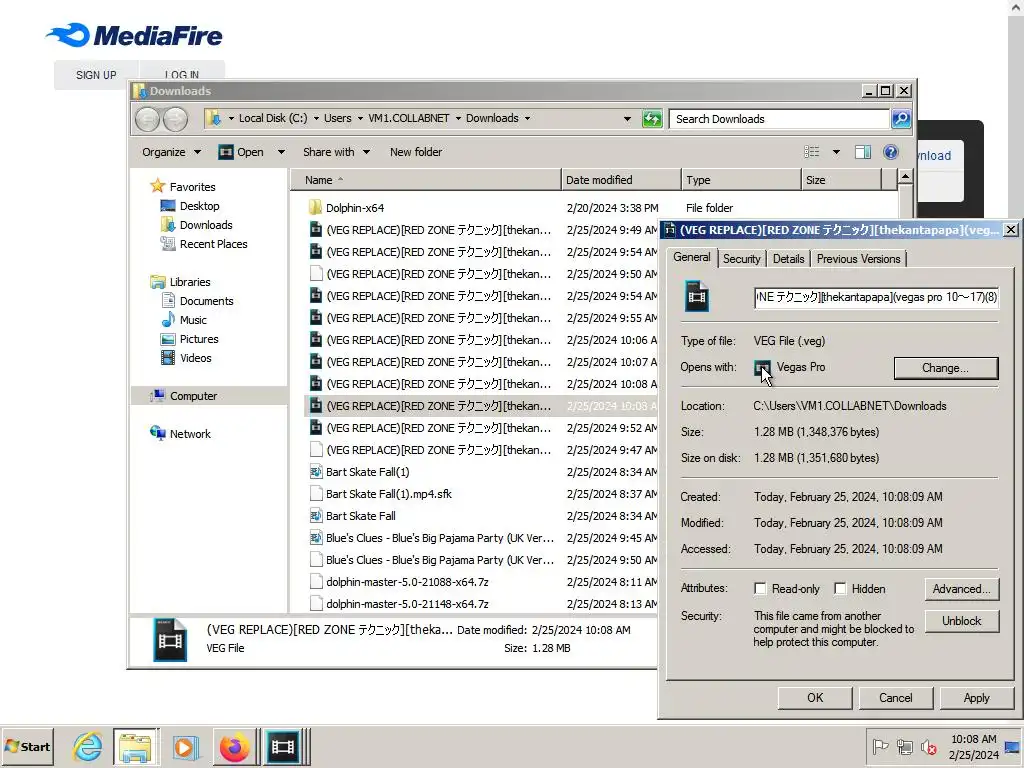Click the Explorer Back navigation arrow
Viewport: 1024px width, 768px height.
coord(147,119)
